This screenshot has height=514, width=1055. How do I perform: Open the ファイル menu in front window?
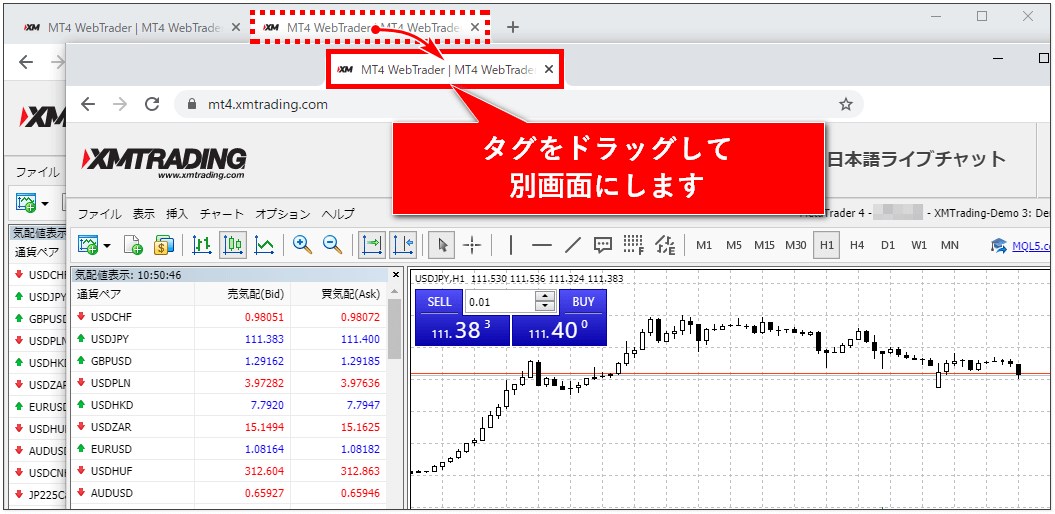tap(100, 215)
